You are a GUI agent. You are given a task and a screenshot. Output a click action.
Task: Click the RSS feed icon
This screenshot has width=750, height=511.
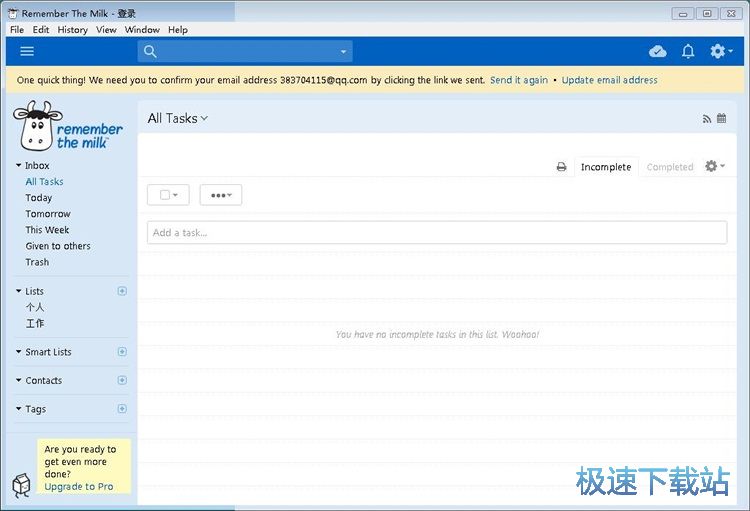(706, 119)
